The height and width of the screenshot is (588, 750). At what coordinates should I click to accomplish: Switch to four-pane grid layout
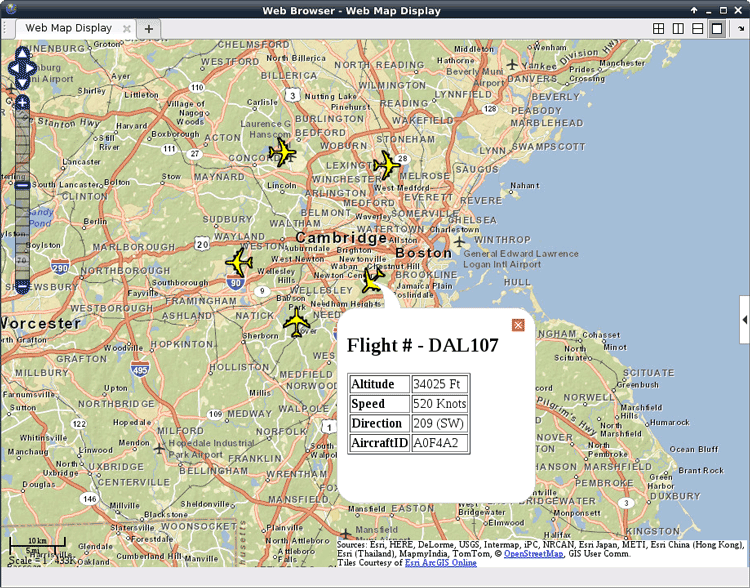(x=659, y=29)
